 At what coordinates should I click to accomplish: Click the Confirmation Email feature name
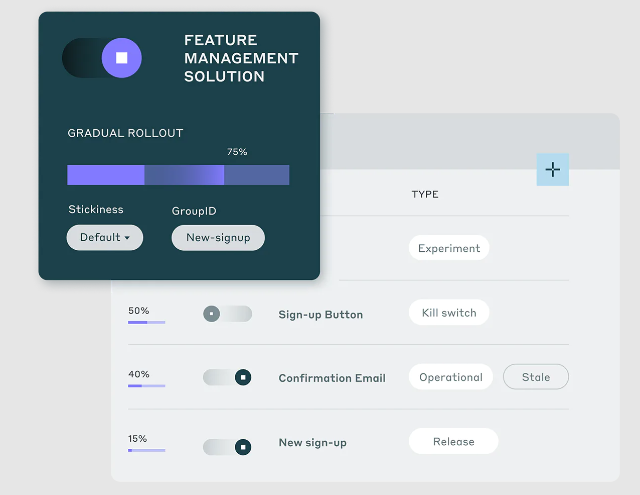click(332, 378)
